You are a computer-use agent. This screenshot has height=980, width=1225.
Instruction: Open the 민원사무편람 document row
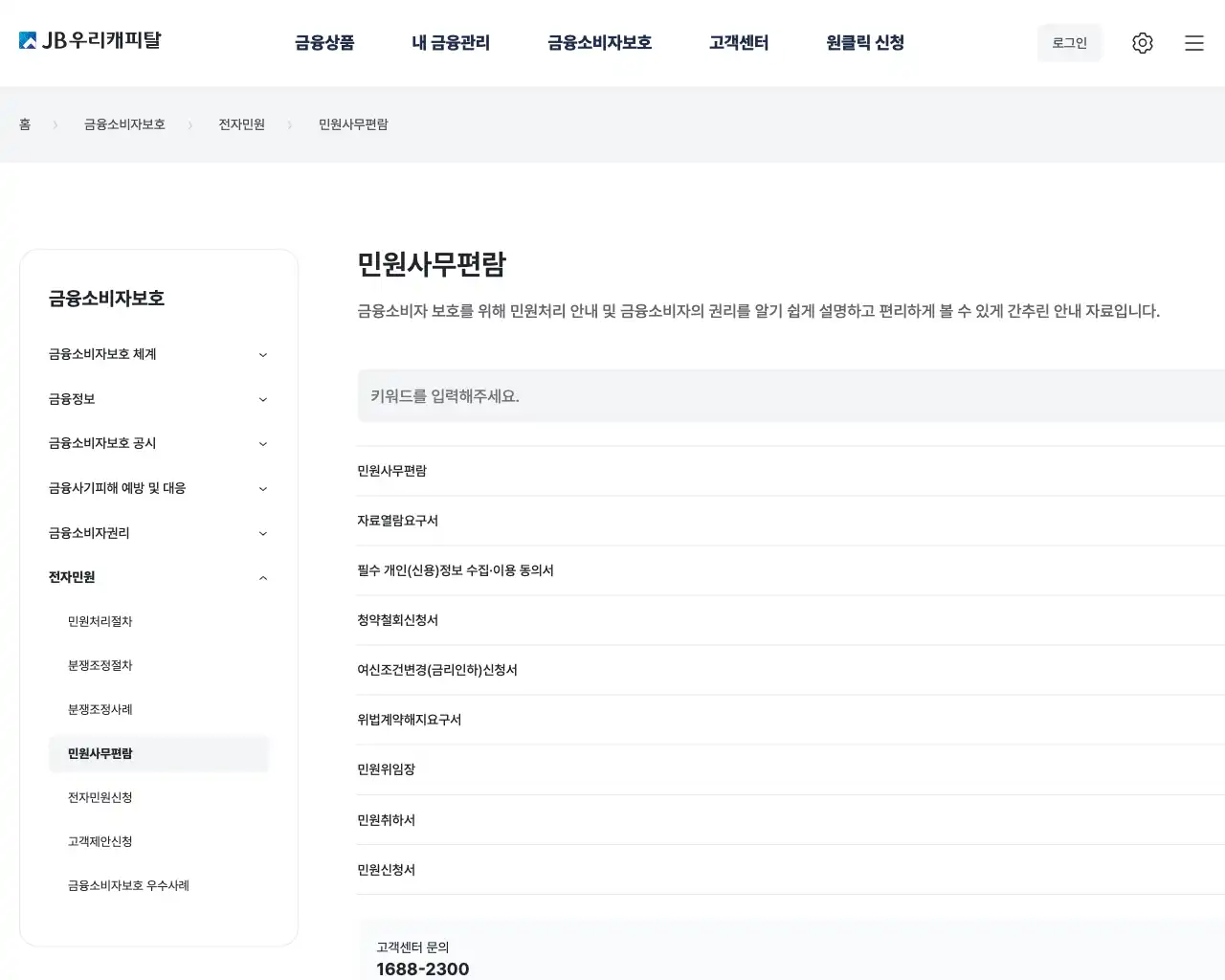[x=791, y=471]
